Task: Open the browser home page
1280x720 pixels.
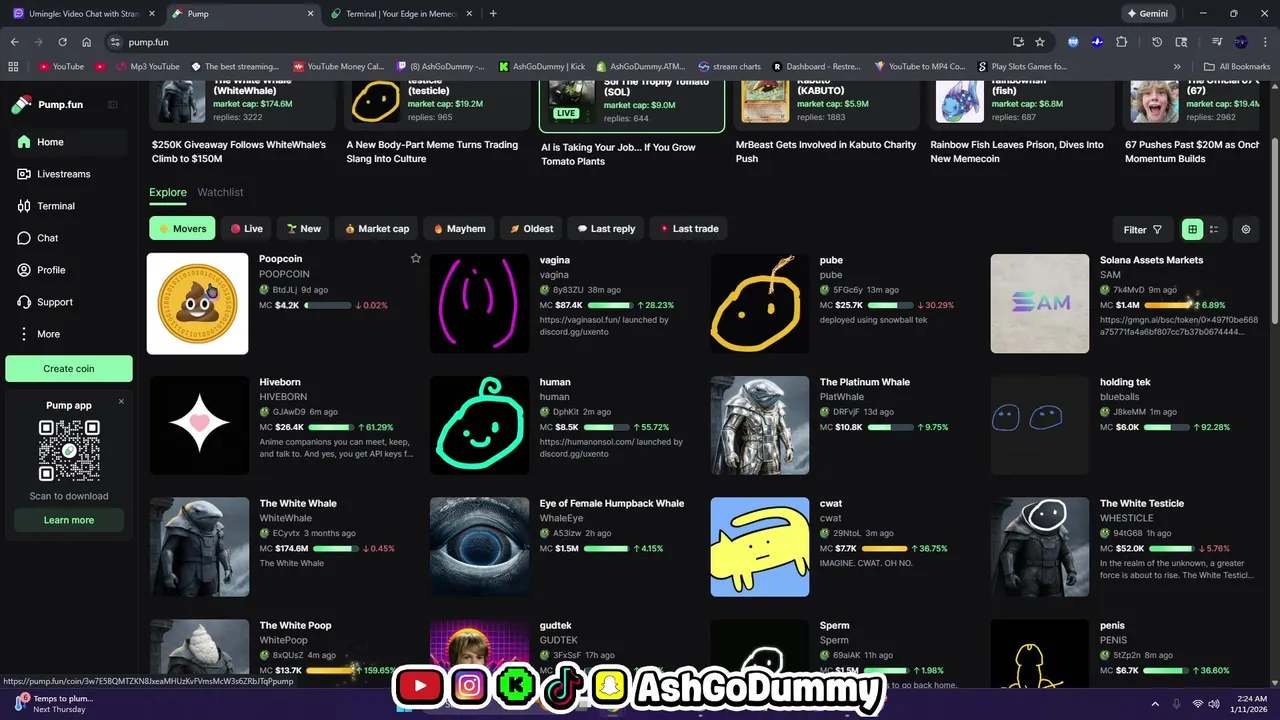Action: 86,42
